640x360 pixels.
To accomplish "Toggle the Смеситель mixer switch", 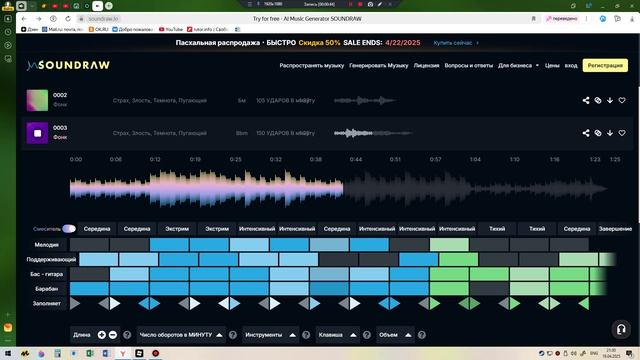I will point(69,229).
